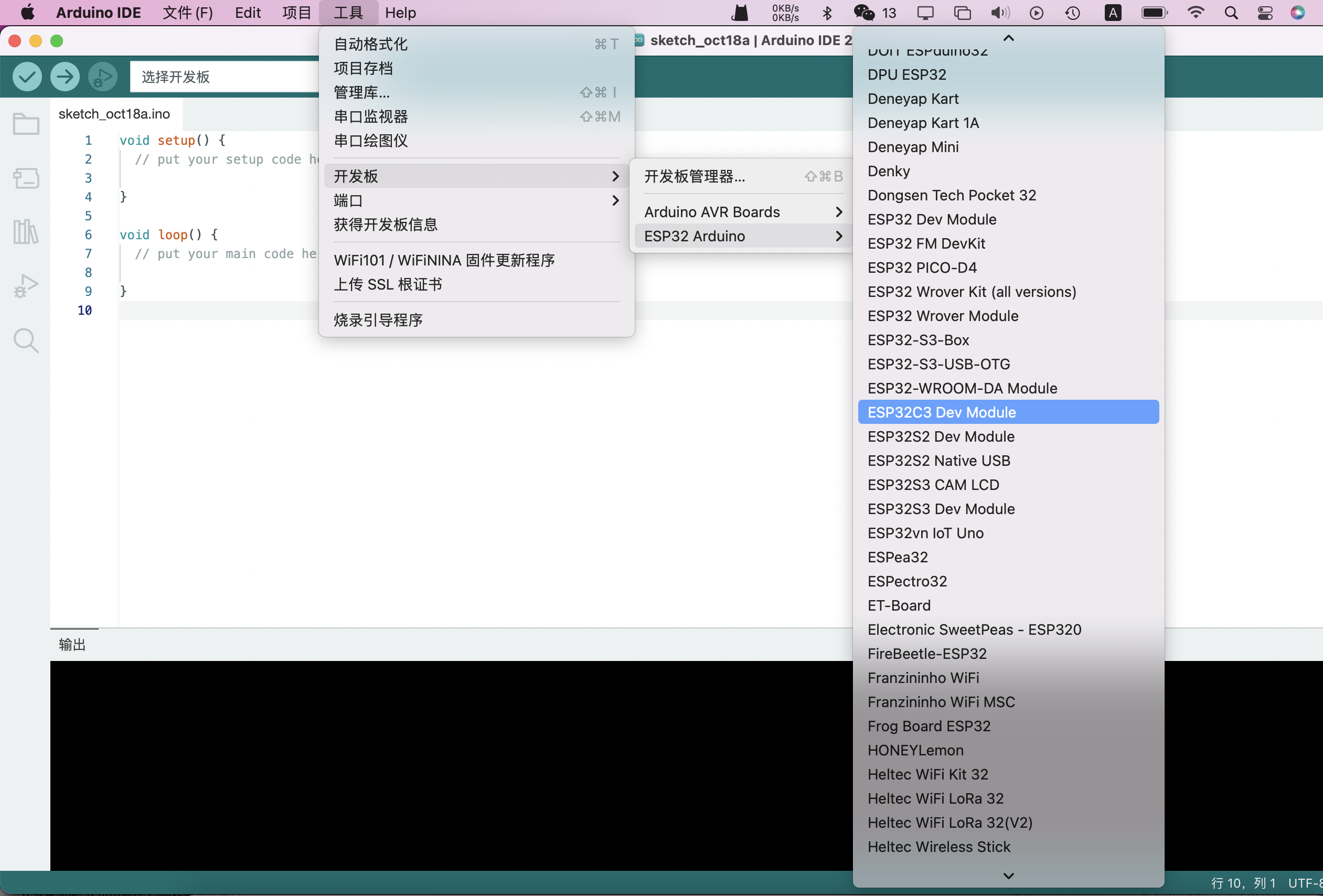
Task: Open the Search sidebar icon
Action: 26,340
